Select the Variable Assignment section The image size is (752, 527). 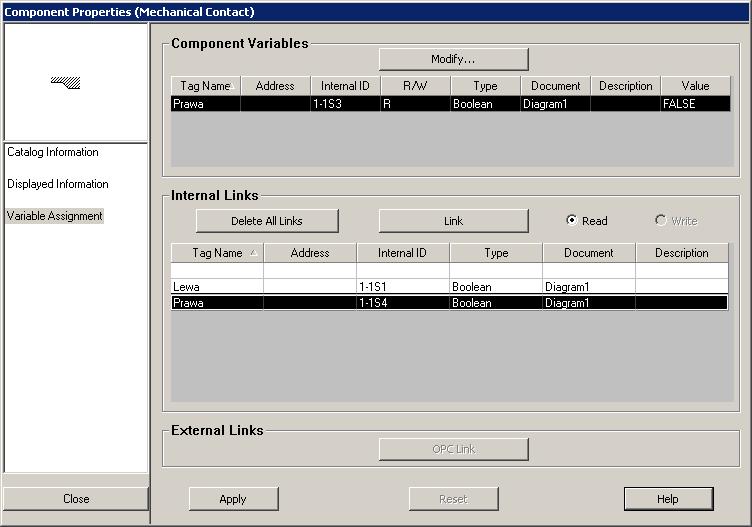point(55,216)
